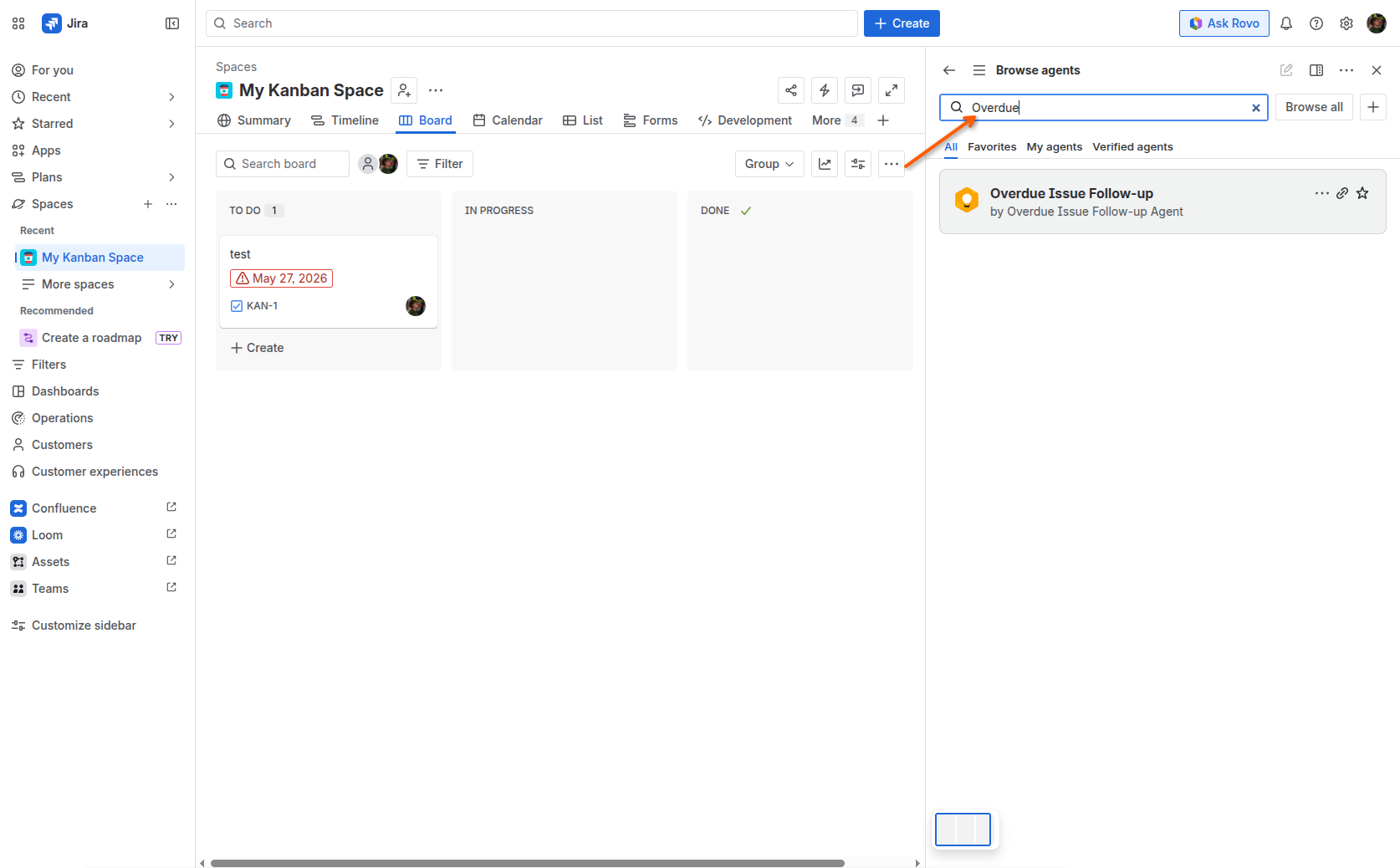The width and height of the screenshot is (1400, 868).
Task: Open the more actions menu beside the space title
Action: pos(436,90)
